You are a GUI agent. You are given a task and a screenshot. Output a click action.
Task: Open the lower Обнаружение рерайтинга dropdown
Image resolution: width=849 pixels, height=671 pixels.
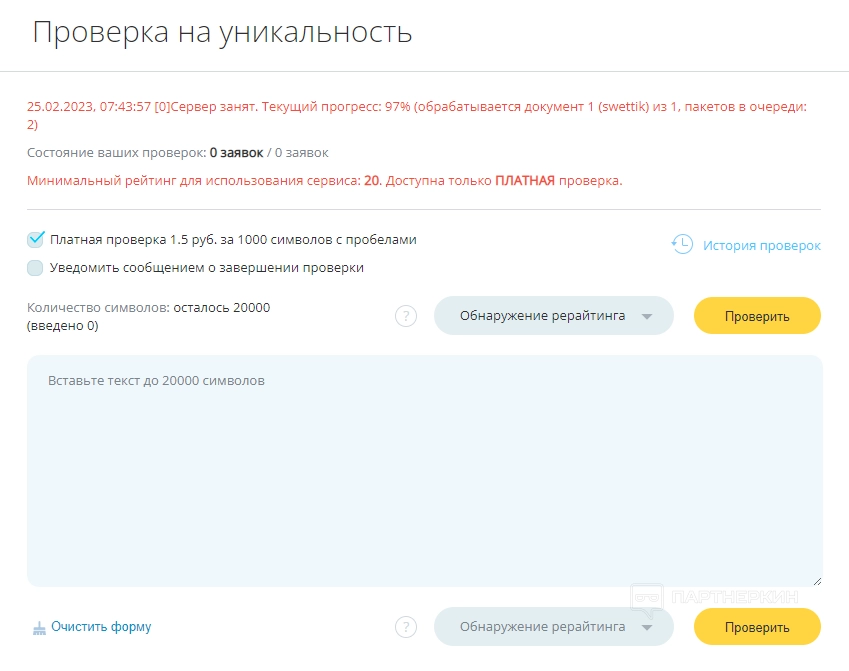pyautogui.click(x=553, y=627)
